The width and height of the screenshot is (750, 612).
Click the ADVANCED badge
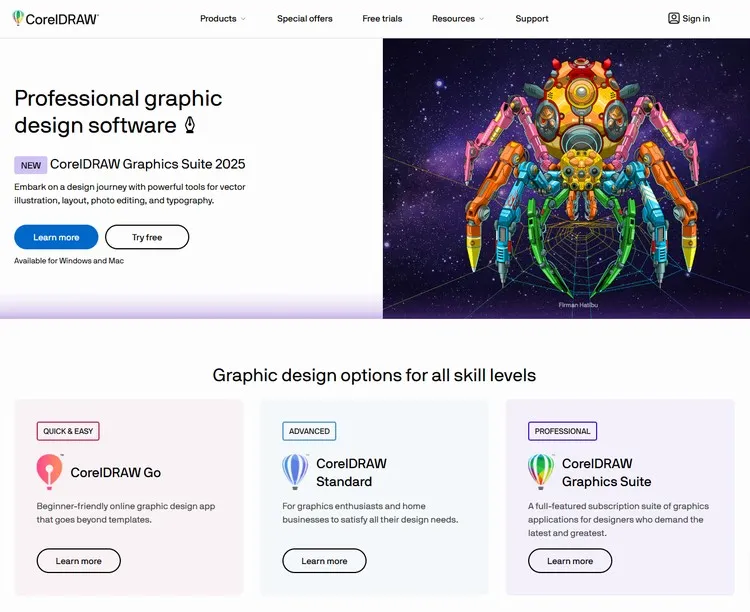coord(309,431)
